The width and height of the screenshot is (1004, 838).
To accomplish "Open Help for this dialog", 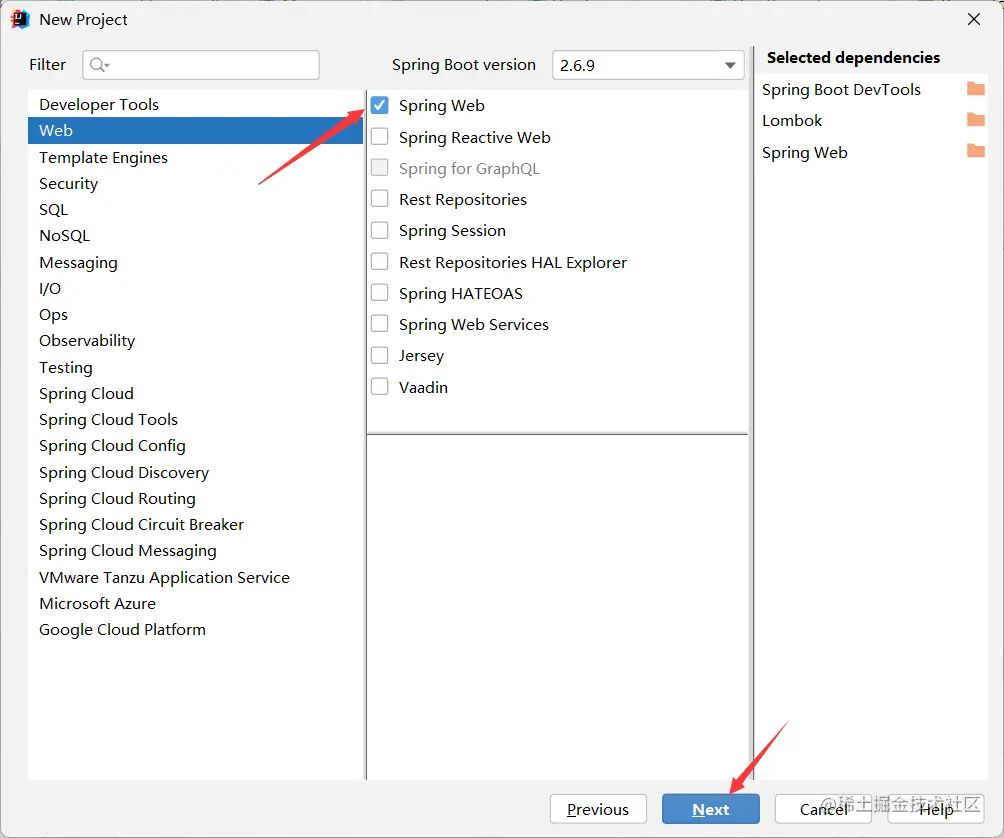I will (936, 809).
